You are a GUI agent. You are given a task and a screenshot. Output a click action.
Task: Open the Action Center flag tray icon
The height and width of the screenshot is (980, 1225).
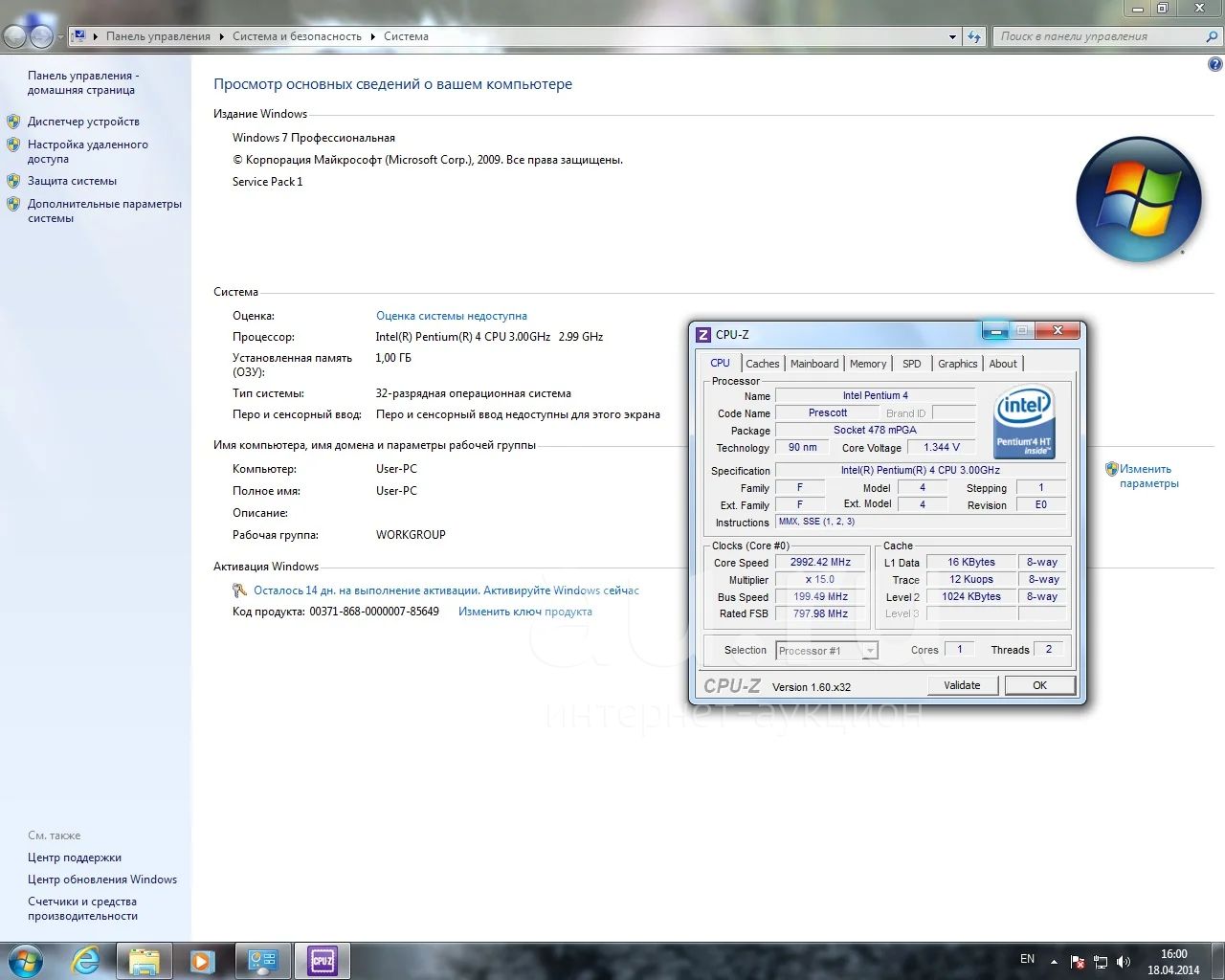point(1078,962)
